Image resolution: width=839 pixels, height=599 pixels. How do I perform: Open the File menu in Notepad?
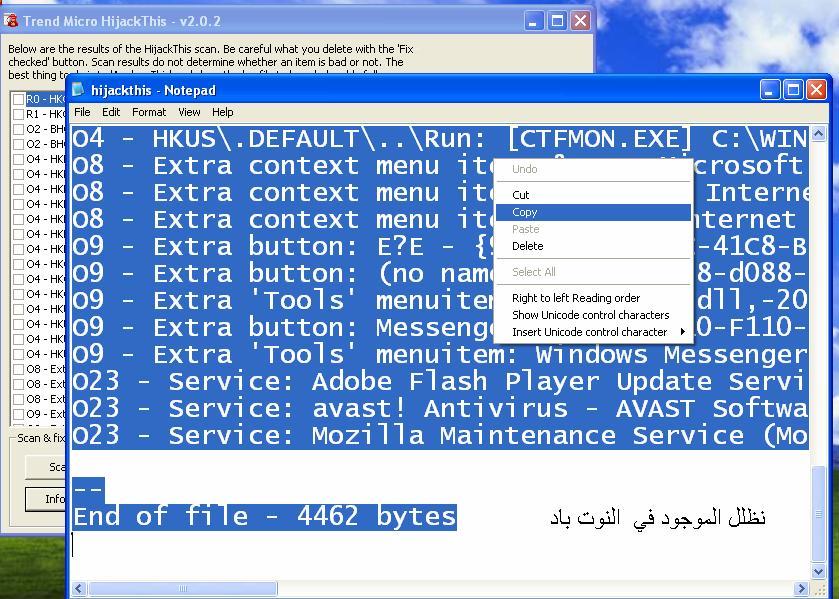click(82, 112)
